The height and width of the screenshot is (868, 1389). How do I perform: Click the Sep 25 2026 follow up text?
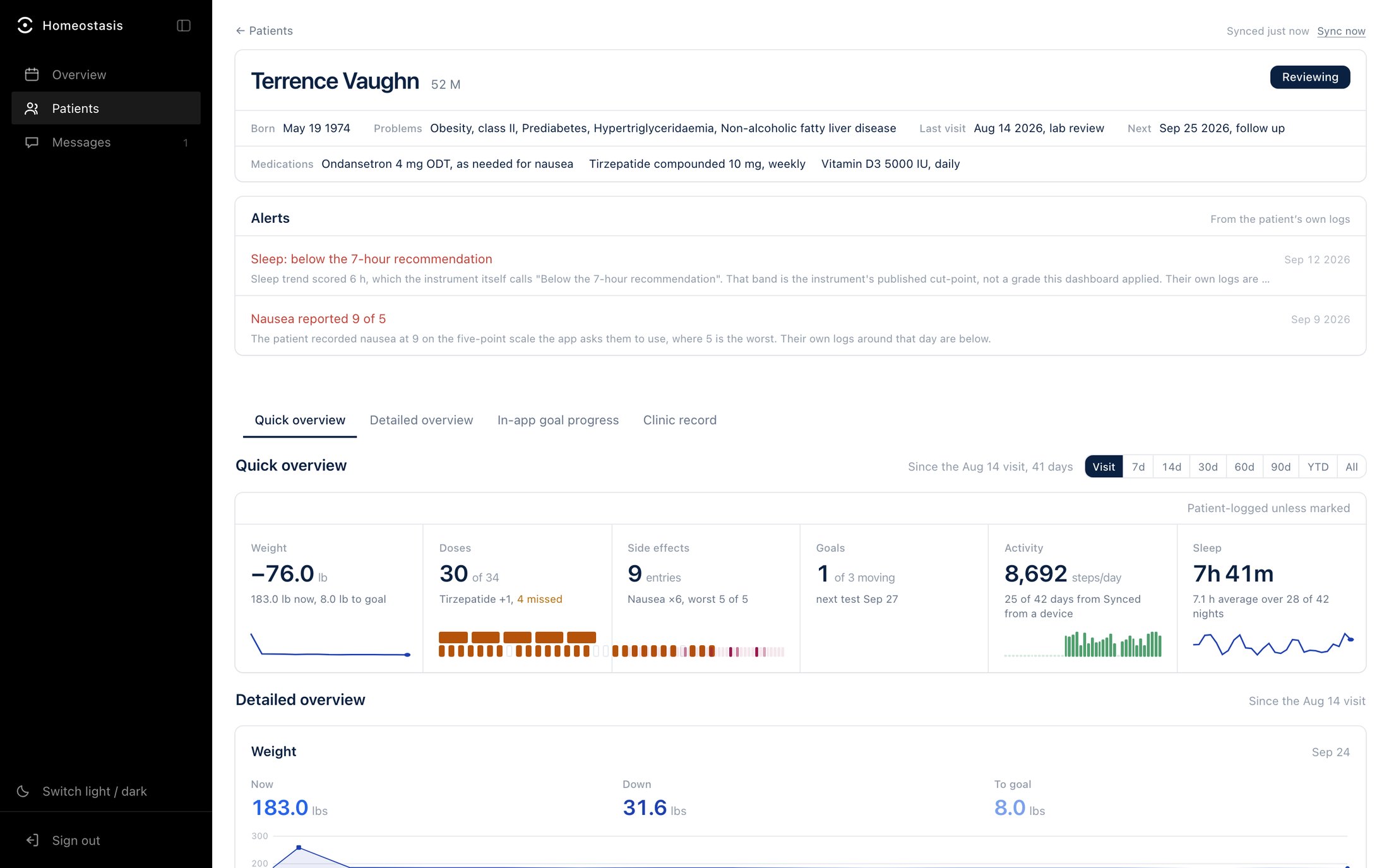[x=1222, y=128]
